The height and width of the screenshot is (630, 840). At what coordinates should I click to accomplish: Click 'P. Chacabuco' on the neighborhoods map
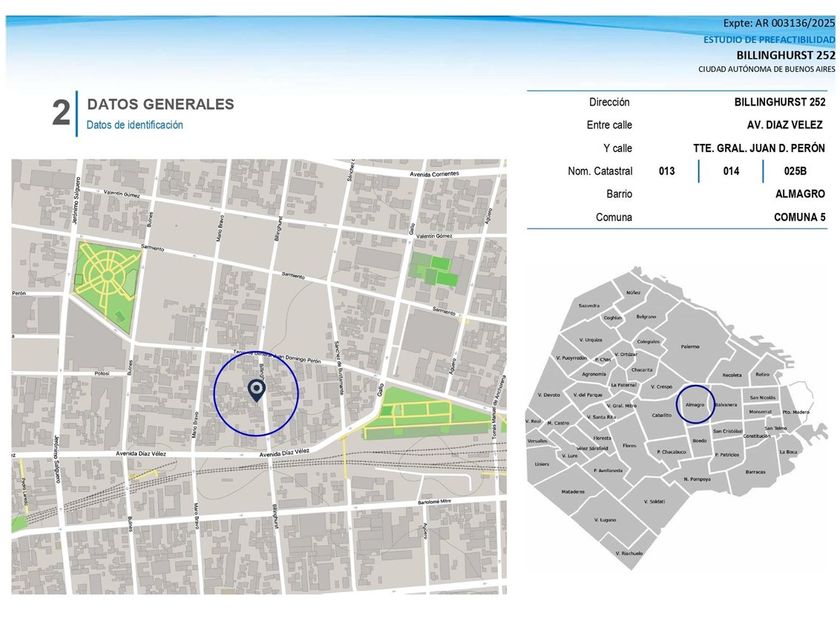click(671, 452)
